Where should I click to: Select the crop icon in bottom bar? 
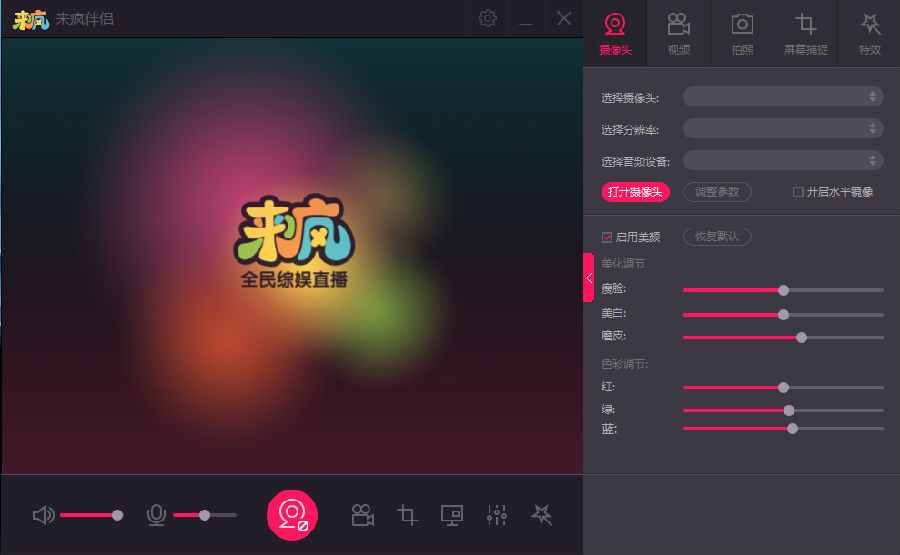point(407,515)
